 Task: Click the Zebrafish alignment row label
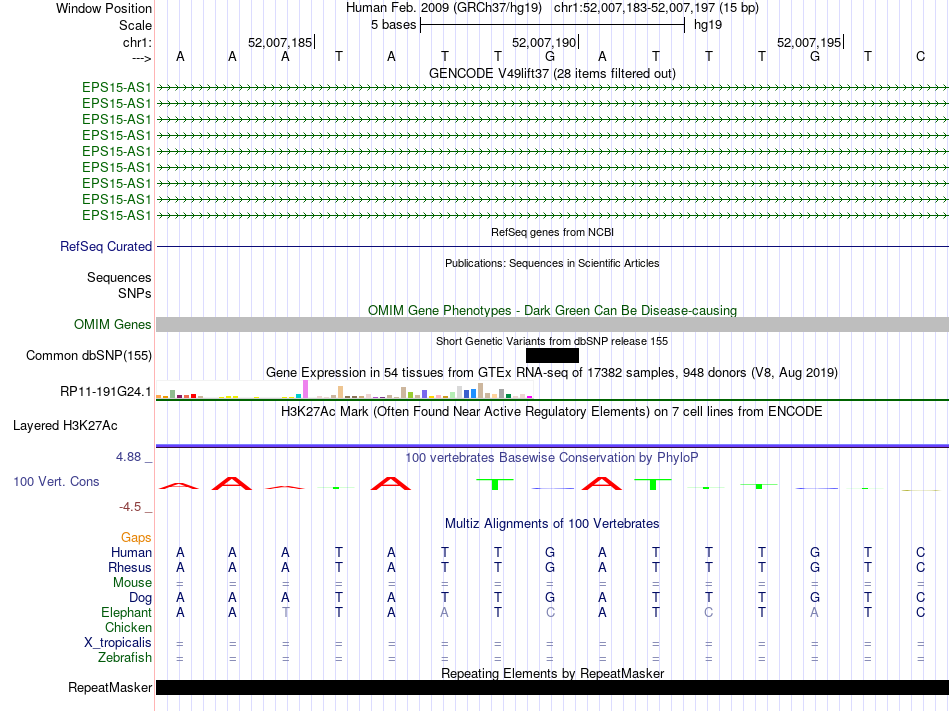coord(125,657)
